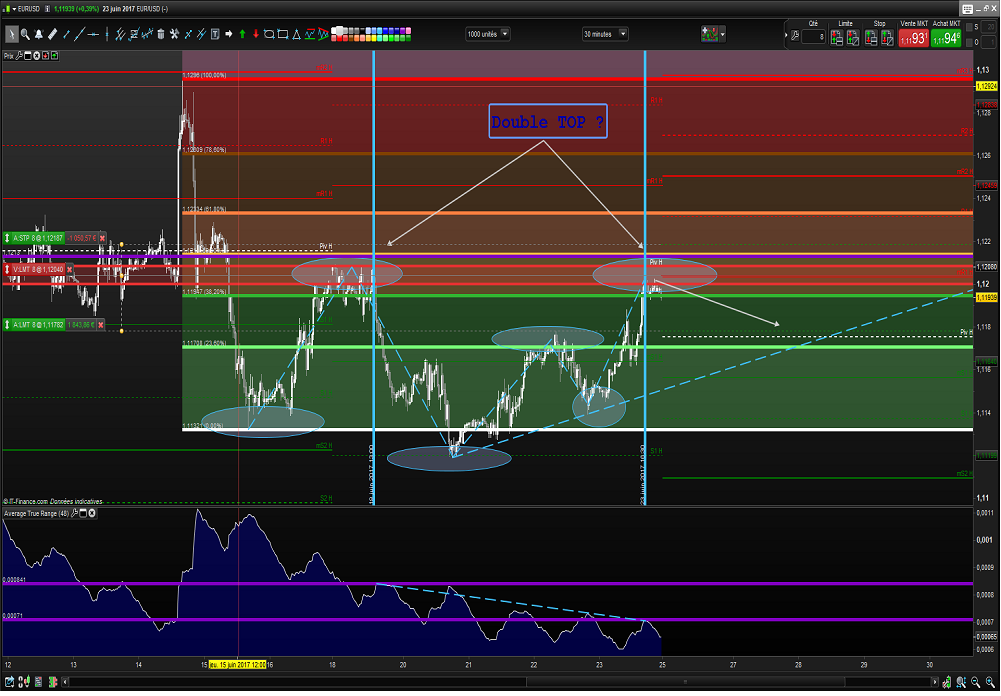Screen dimensions: 1001x696
Task: Collapse the order panel expander arrow
Action: (786, 35)
